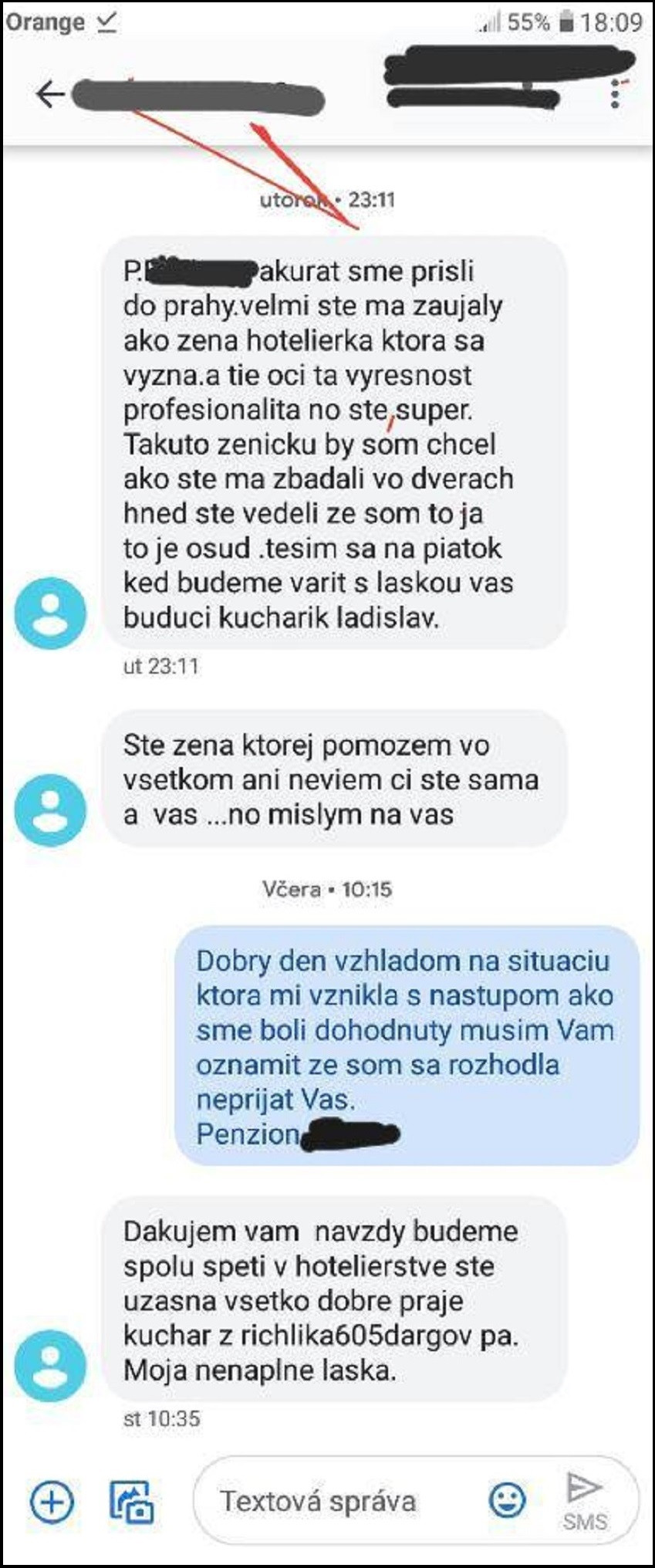Open the gallery/camera attach icon

point(131,1501)
